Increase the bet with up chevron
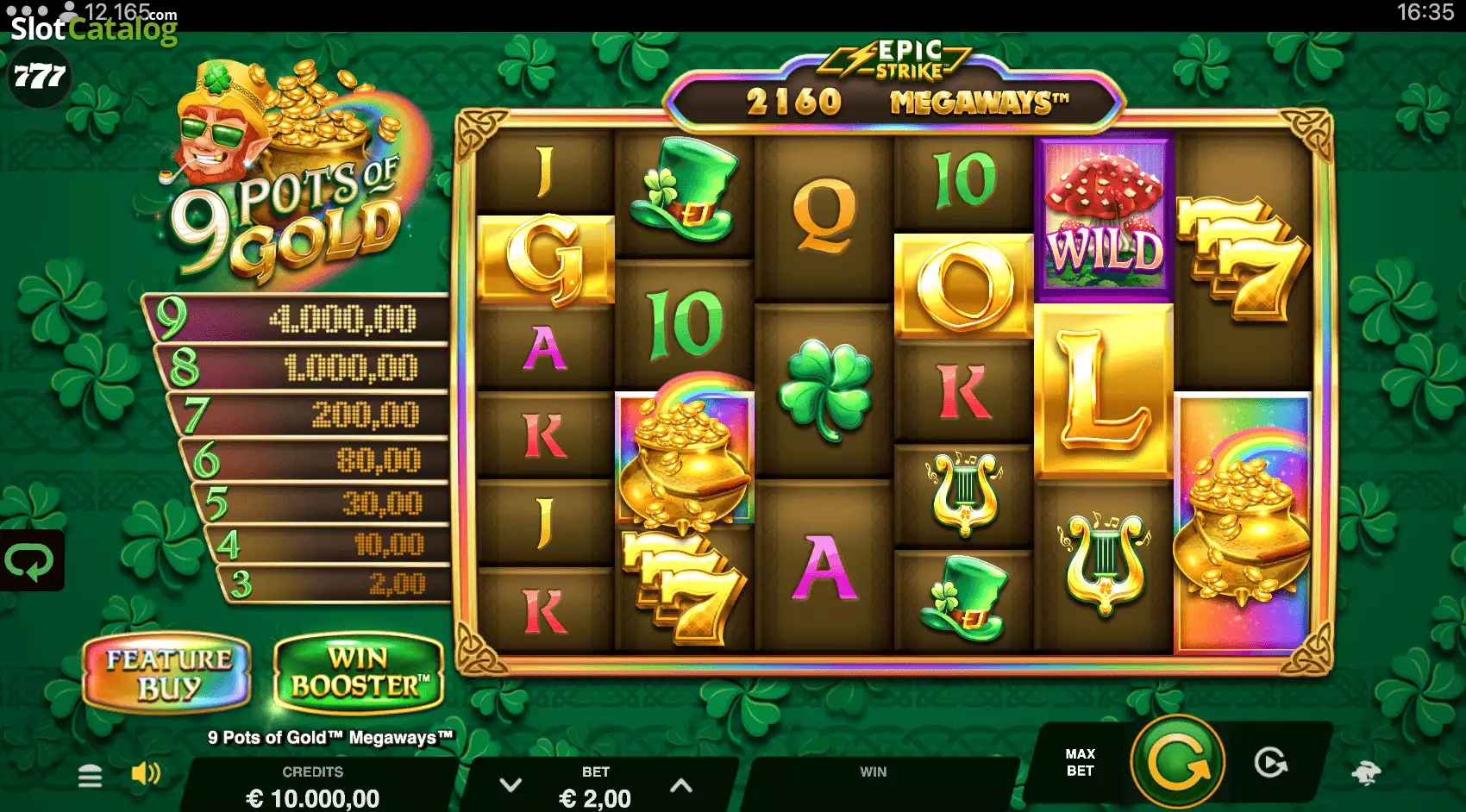Image resolution: width=1466 pixels, height=812 pixels. [x=681, y=785]
